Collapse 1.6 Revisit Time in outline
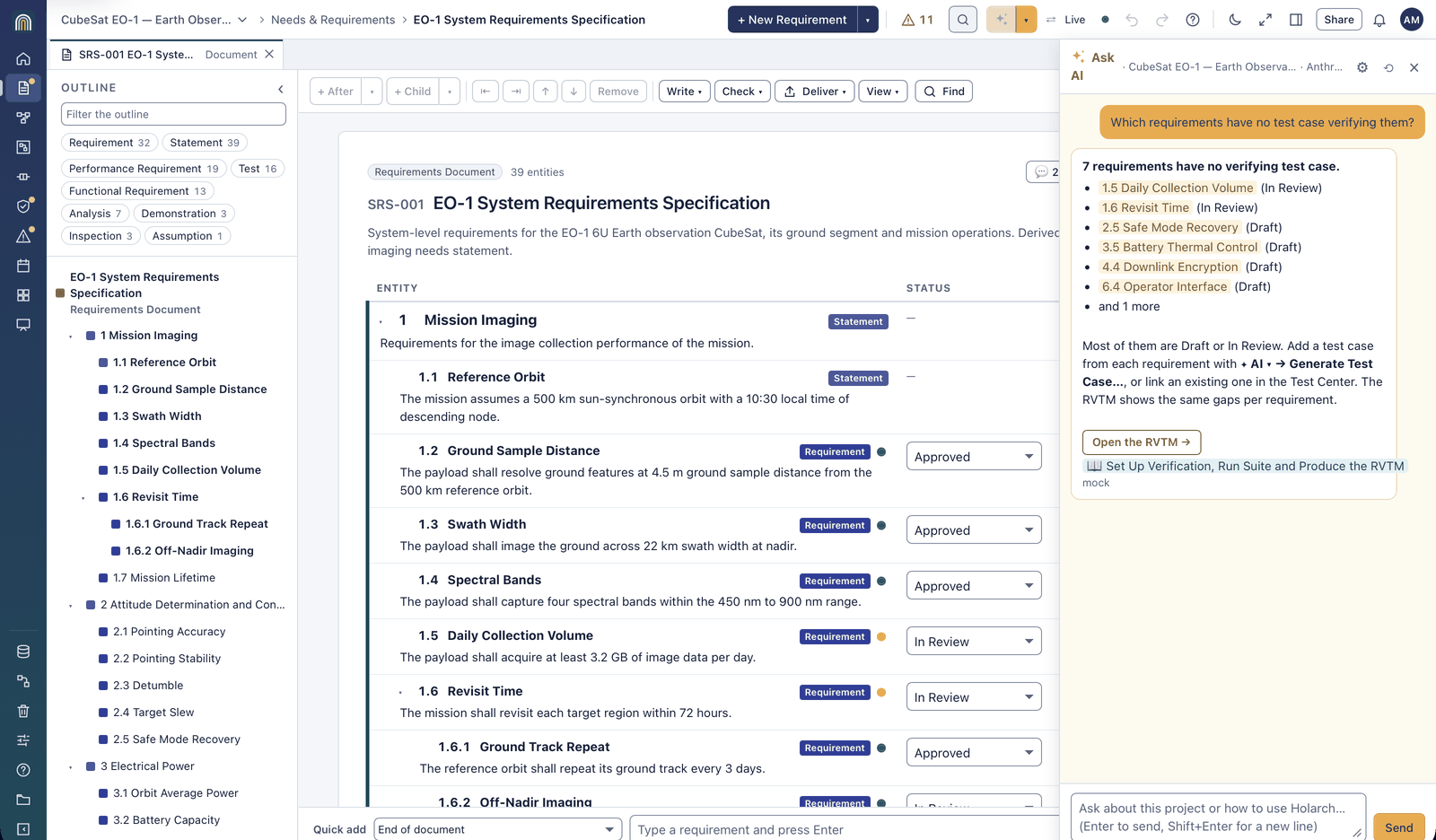1436x840 pixels. pos(83,498)
